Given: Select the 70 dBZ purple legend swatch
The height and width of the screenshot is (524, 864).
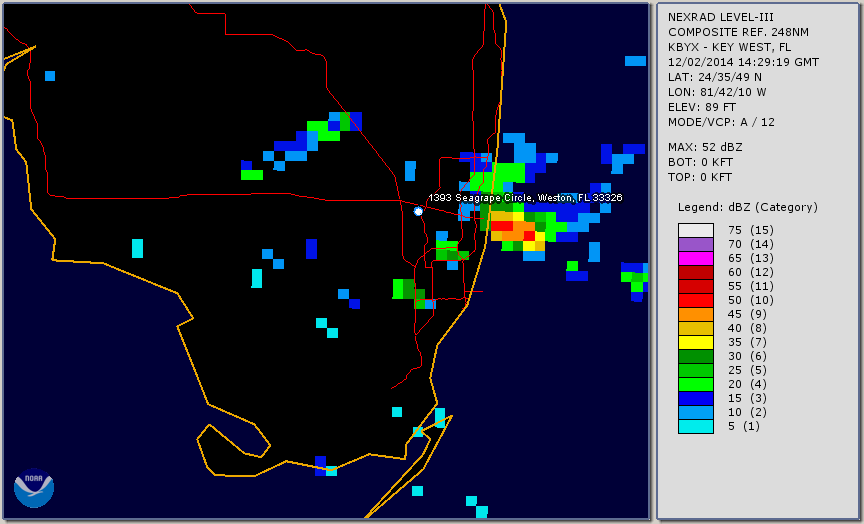Looking at the screenshot, I should pyautogui.click(x=696, y=244).
